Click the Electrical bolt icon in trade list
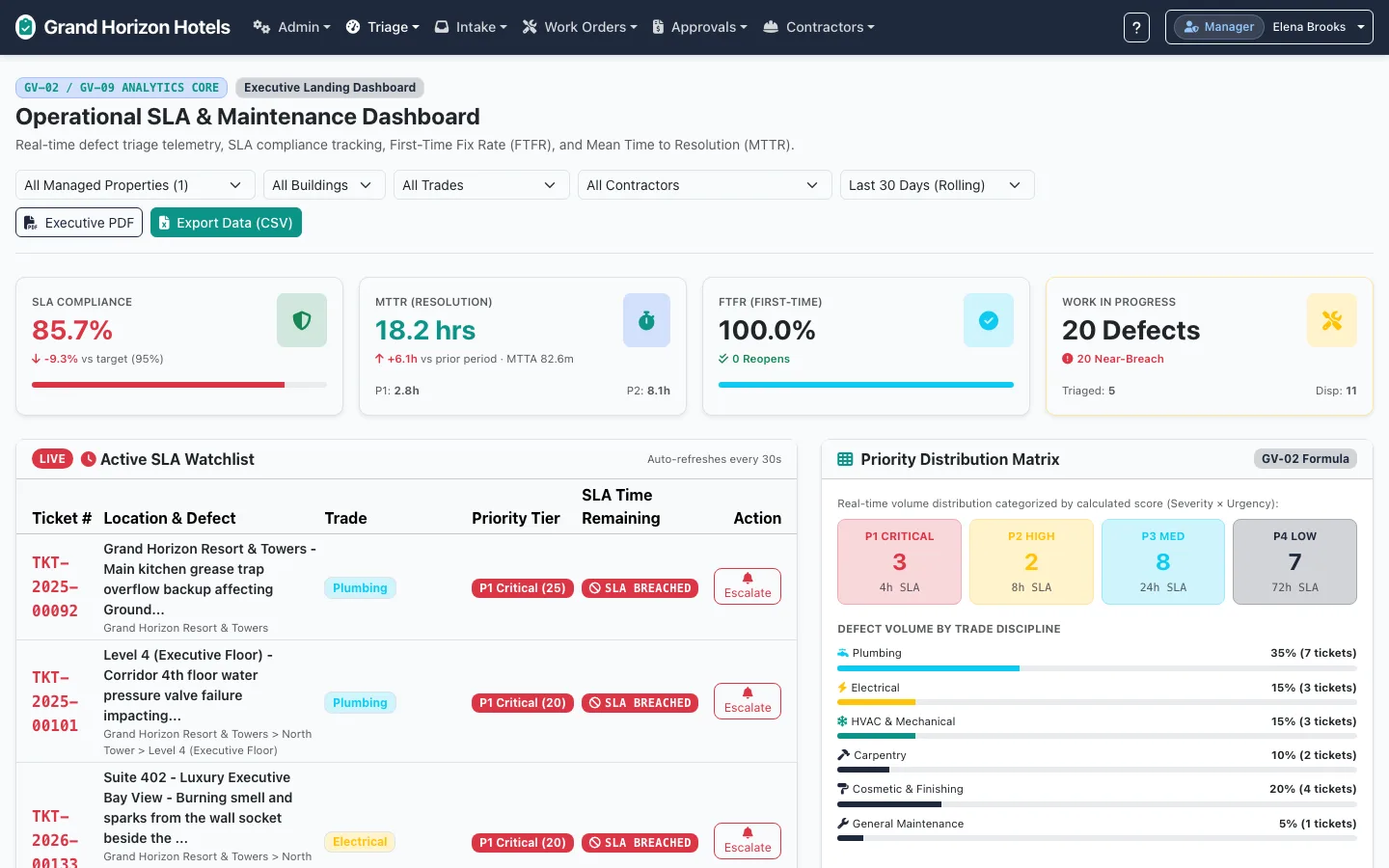1389x868 pixels. point(842,688)
